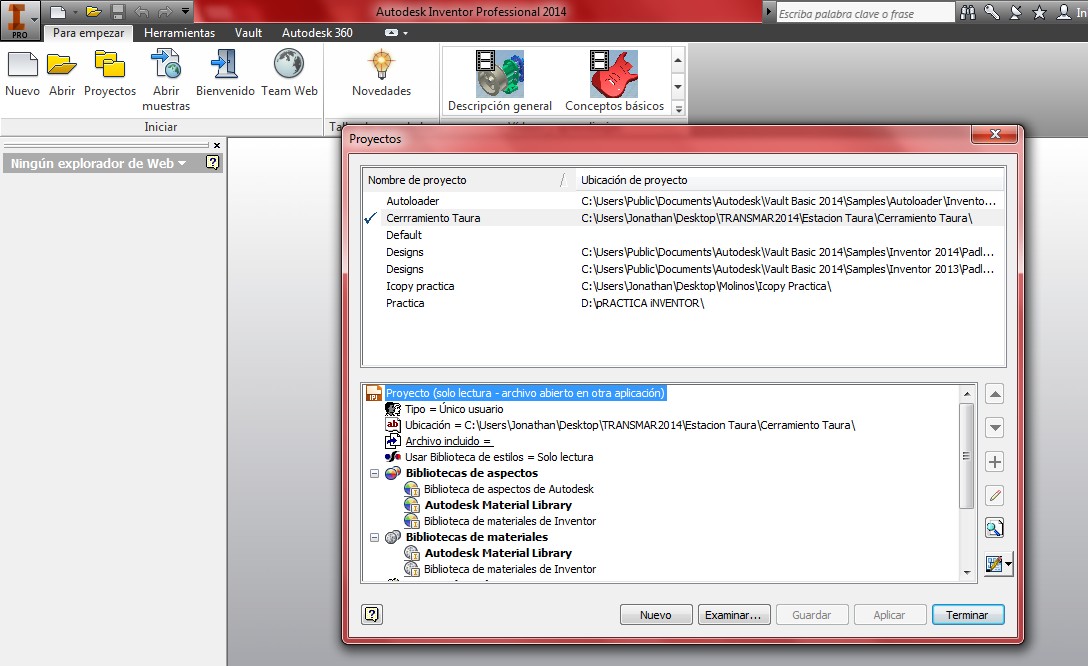Click the satellite dish communication center icon
This screenshot has width=1088, height=666.
click(x=1015, y=12)
